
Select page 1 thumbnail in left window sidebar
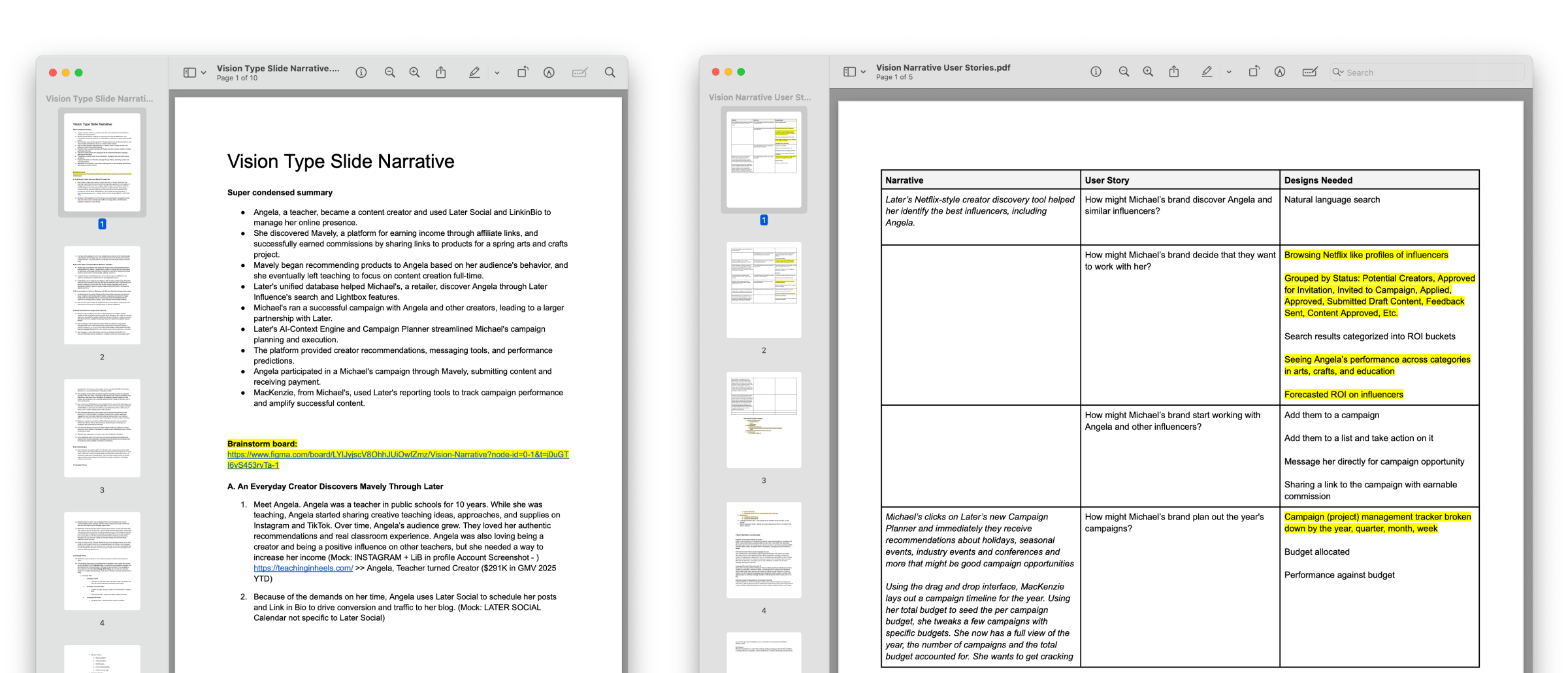(102, 162)
